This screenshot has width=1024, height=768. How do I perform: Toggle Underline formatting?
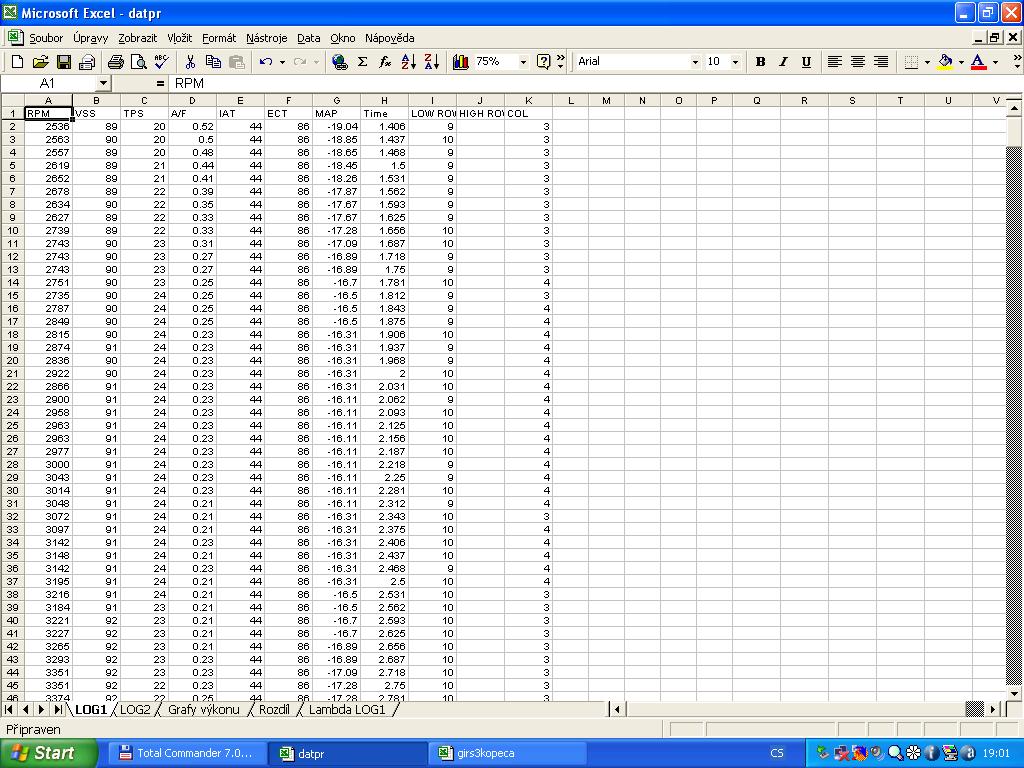pos(806,62)
